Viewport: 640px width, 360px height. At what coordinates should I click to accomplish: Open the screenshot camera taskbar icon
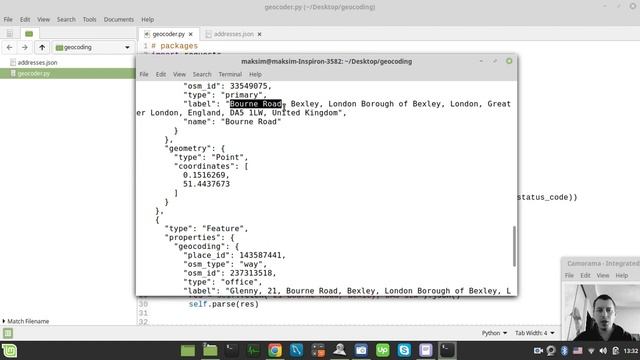361,350
